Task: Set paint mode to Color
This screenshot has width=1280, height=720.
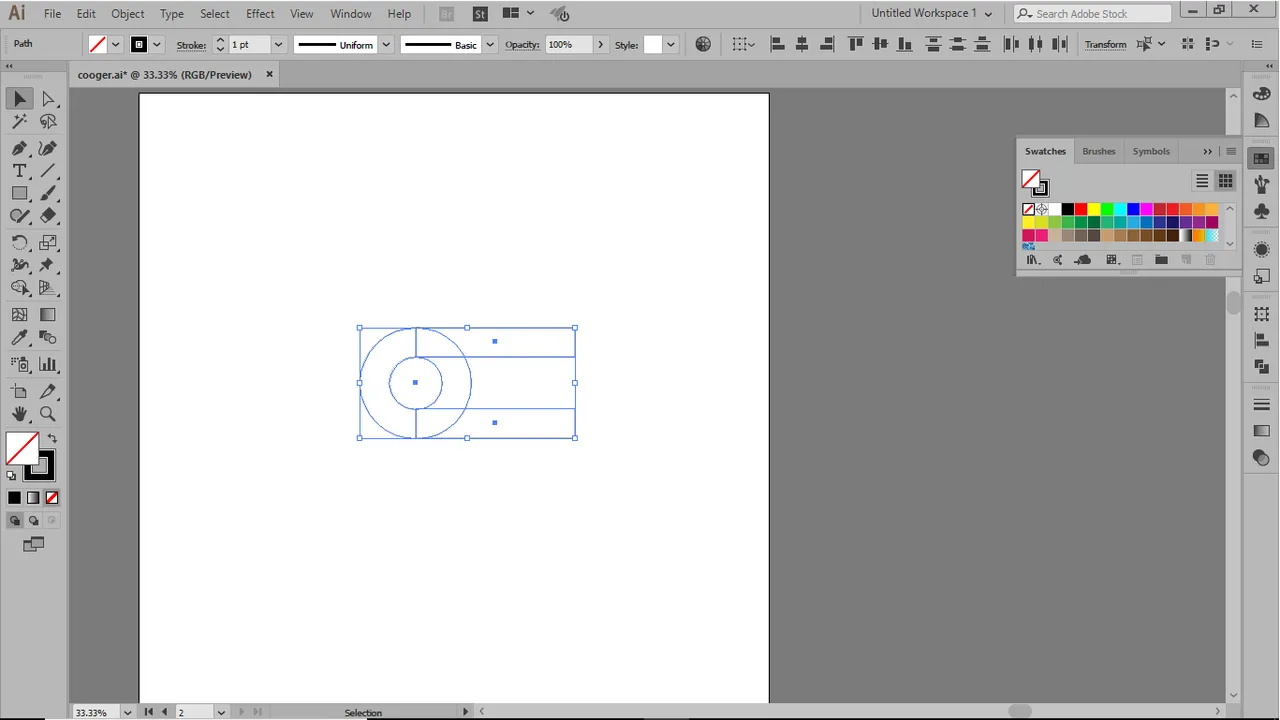Action: [14, 498]
